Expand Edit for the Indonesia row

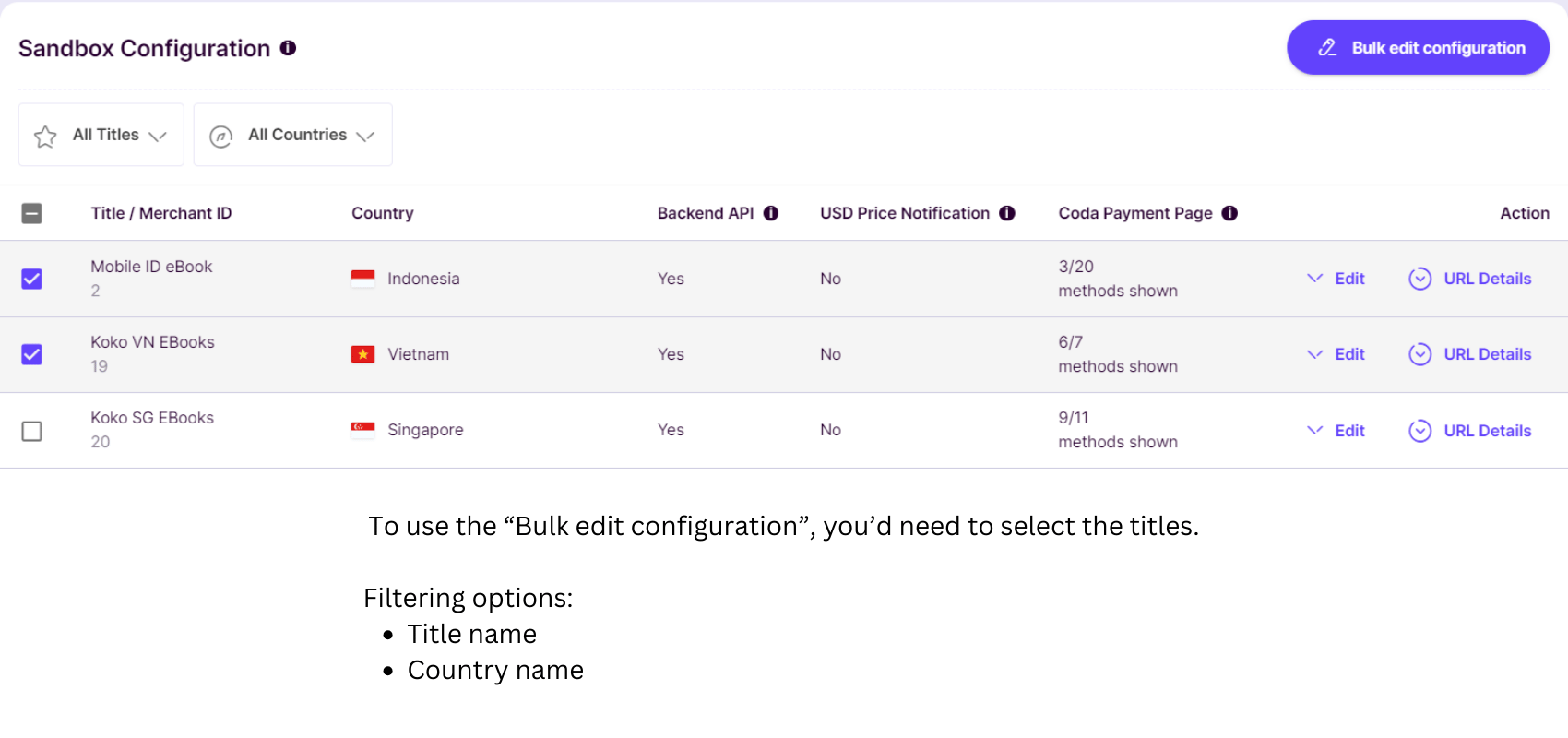pyautogui.click(x=1336, y=279)
